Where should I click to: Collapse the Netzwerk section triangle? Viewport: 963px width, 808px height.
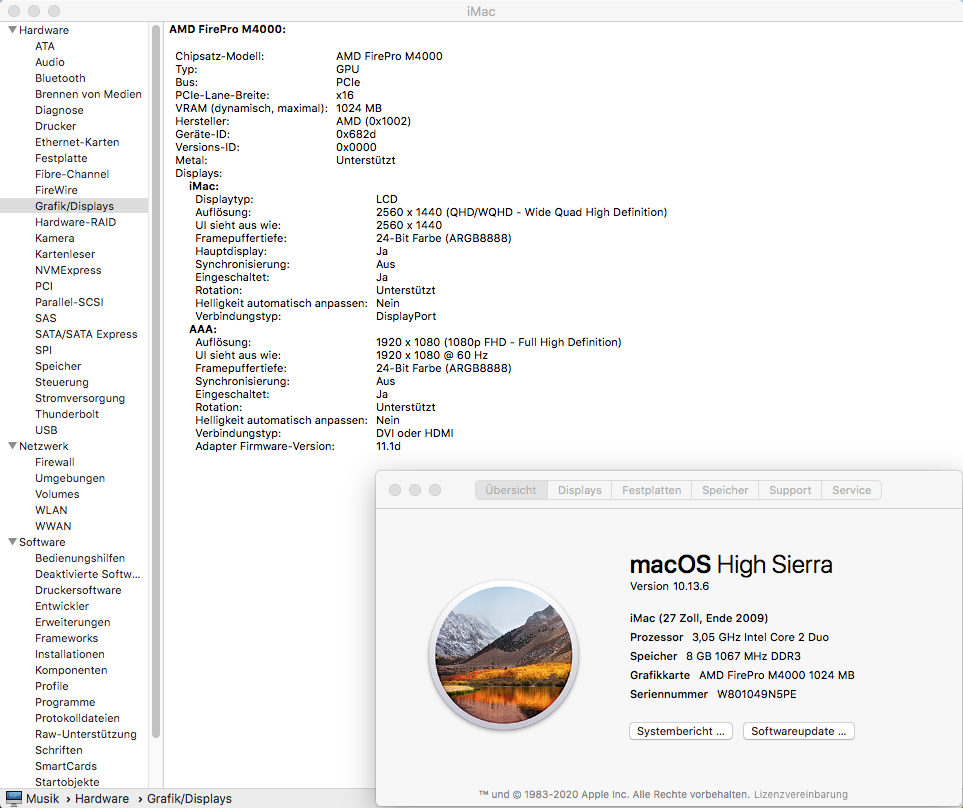(x=12, y=446)
